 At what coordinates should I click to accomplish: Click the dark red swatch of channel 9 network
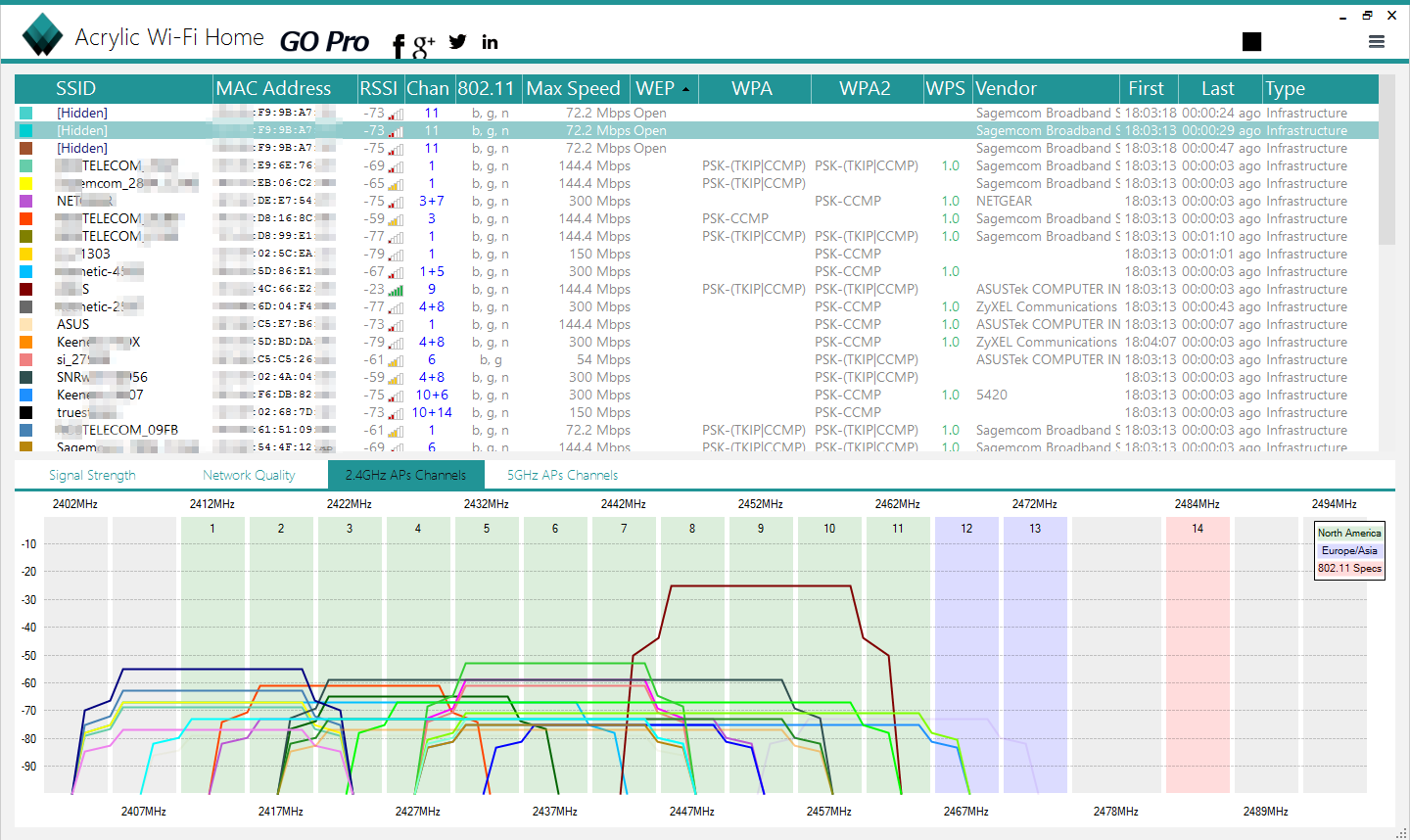25,290
